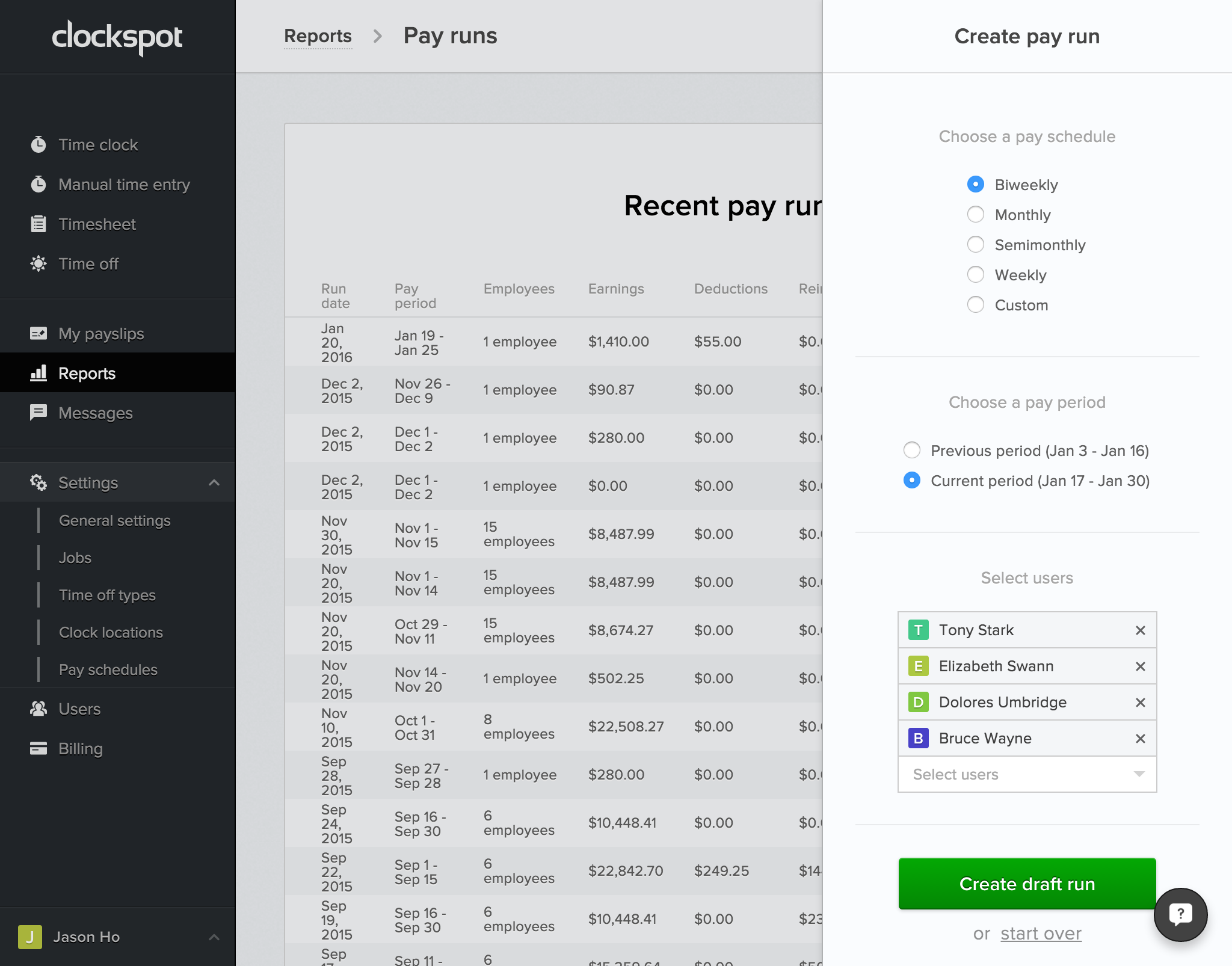1232x966 pixels.
Task: Click the Billing card icon
Action: [38, 748]
